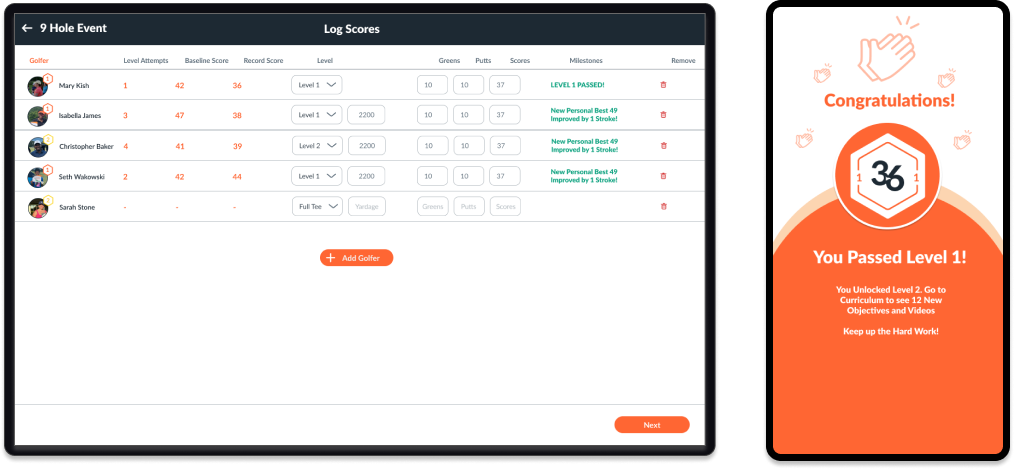Go back using the arrow beside 9 Hole Event
Screen dimensions: 1014x469
[27, 28]
